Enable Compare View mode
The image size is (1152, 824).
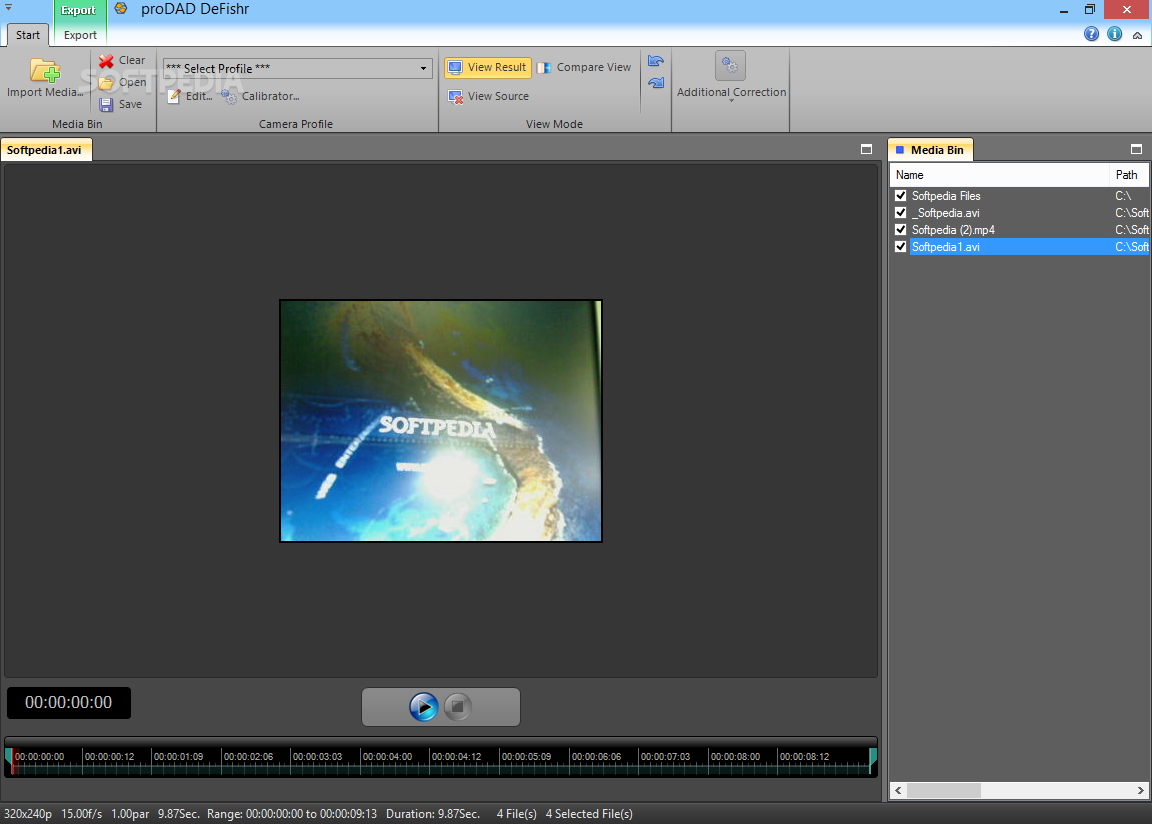(584, 68)
